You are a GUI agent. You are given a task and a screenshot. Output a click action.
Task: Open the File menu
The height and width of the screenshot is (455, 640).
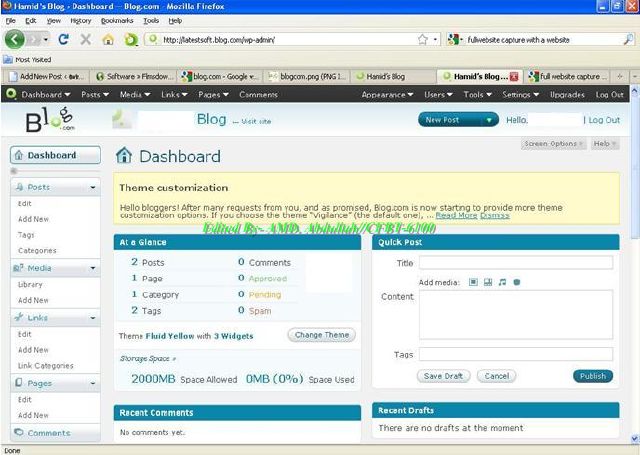coord(11,20)
